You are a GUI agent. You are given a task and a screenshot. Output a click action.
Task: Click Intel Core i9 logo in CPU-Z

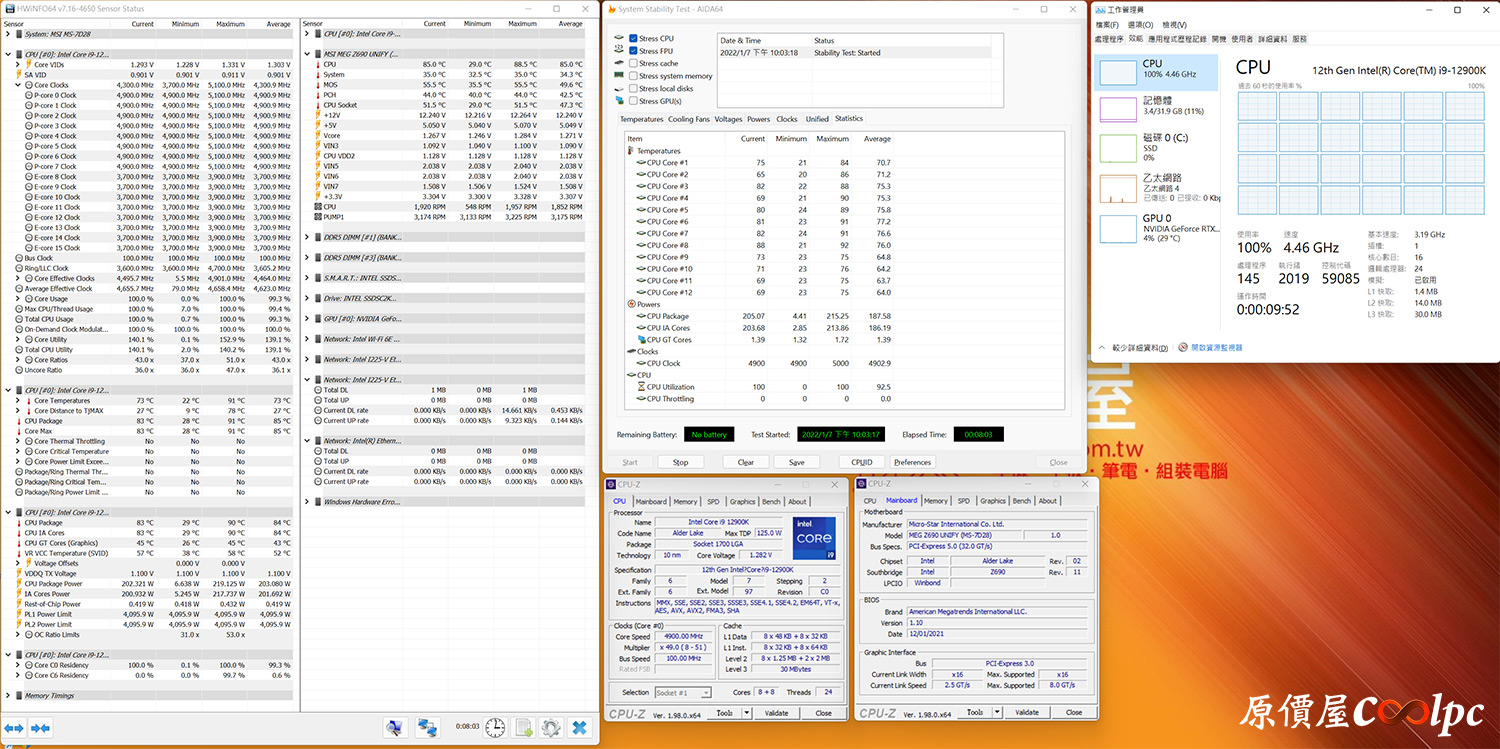coord(813,538)
